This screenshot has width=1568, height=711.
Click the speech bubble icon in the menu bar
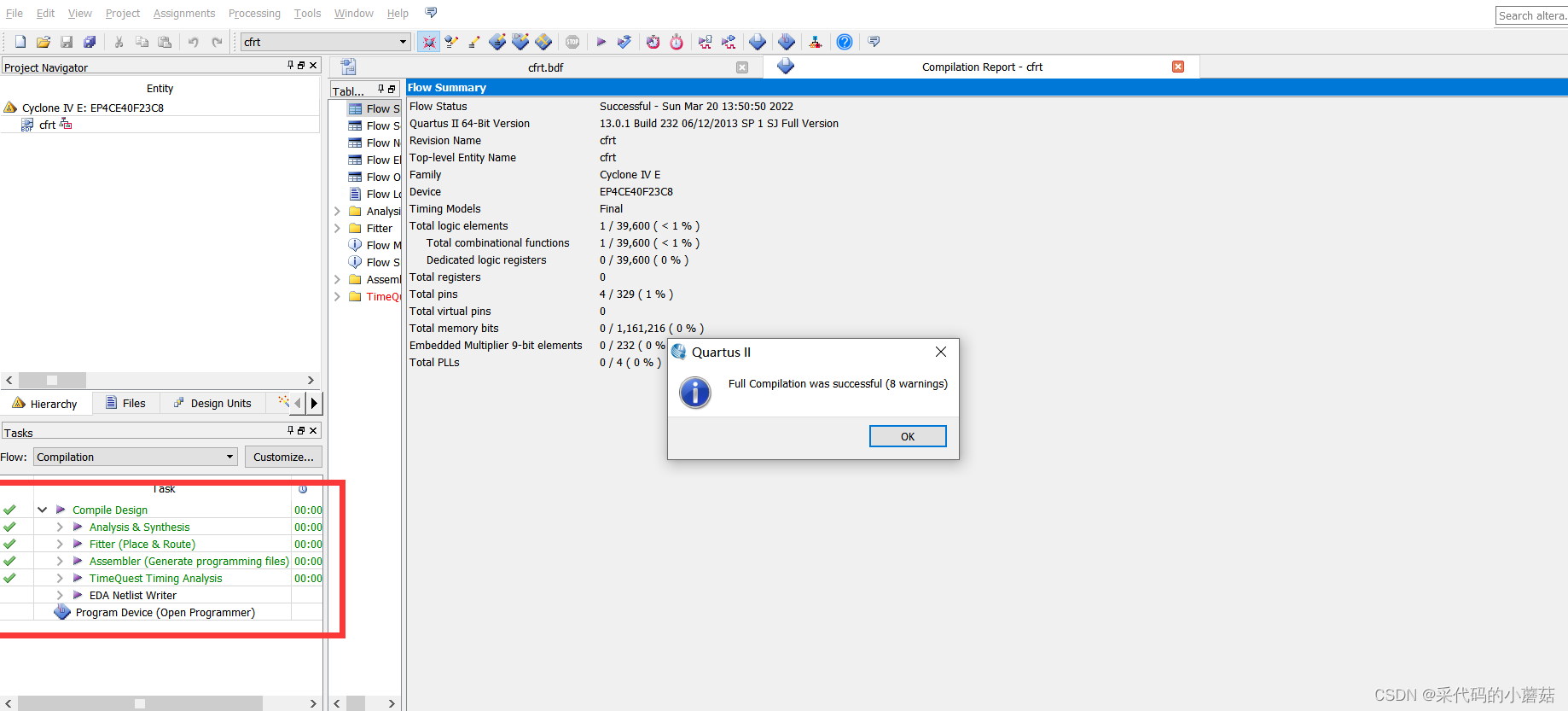tap(431, 13)
